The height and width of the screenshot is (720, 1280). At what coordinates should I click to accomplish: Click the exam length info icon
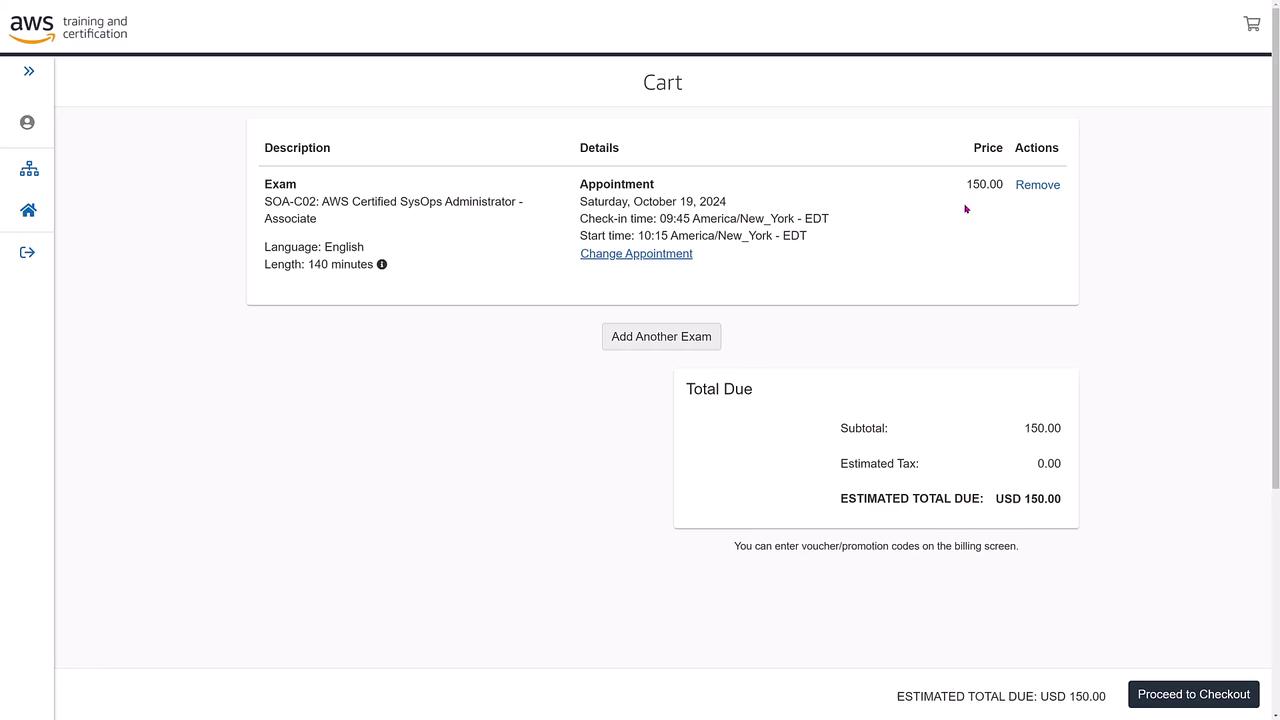click(x=382, y=265)
